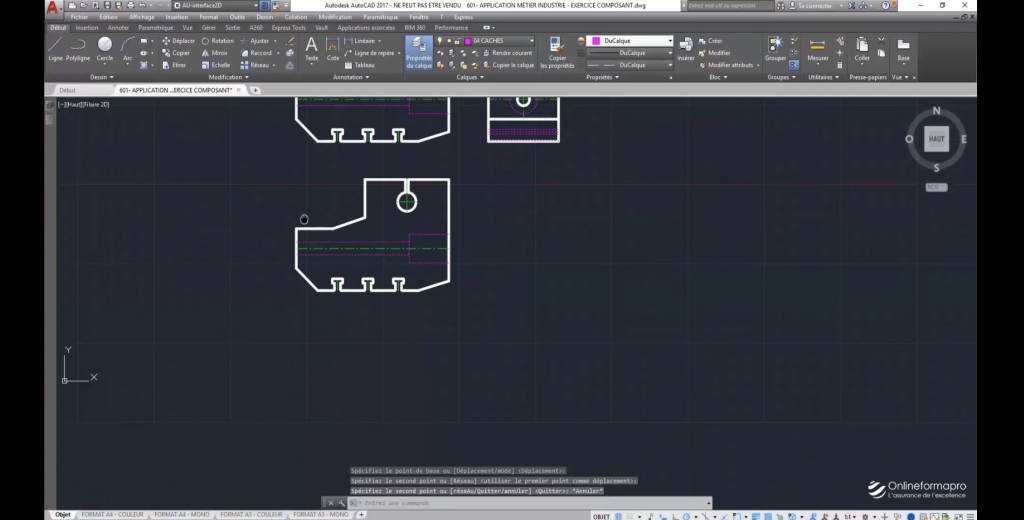Switch to the Début file tab
Viewport: 1024px width, 520px height.
67,90
